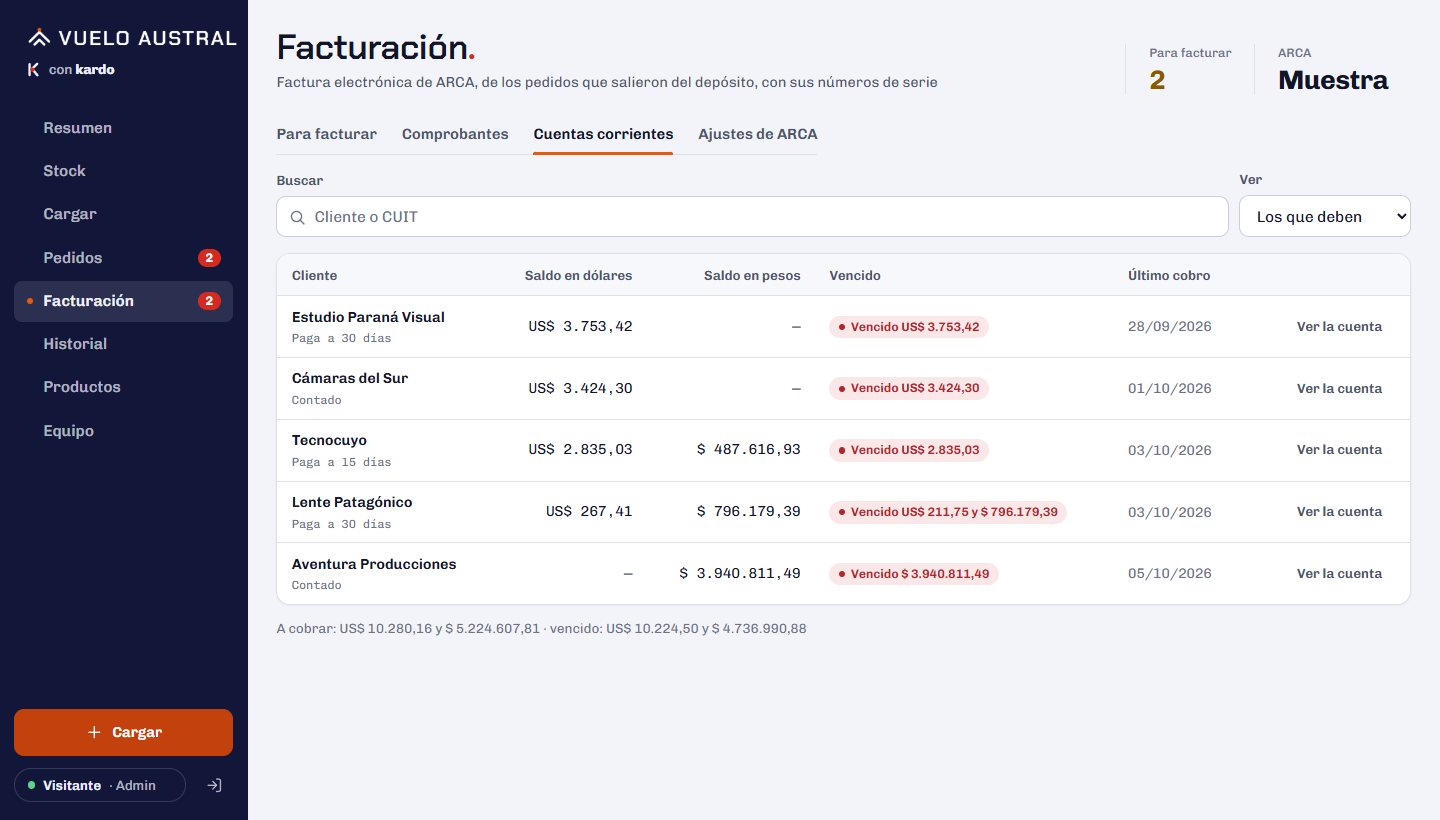Click the "Vencido US$ 2.835,03" badge
The image size is (1440, 820).
(909, 450)
